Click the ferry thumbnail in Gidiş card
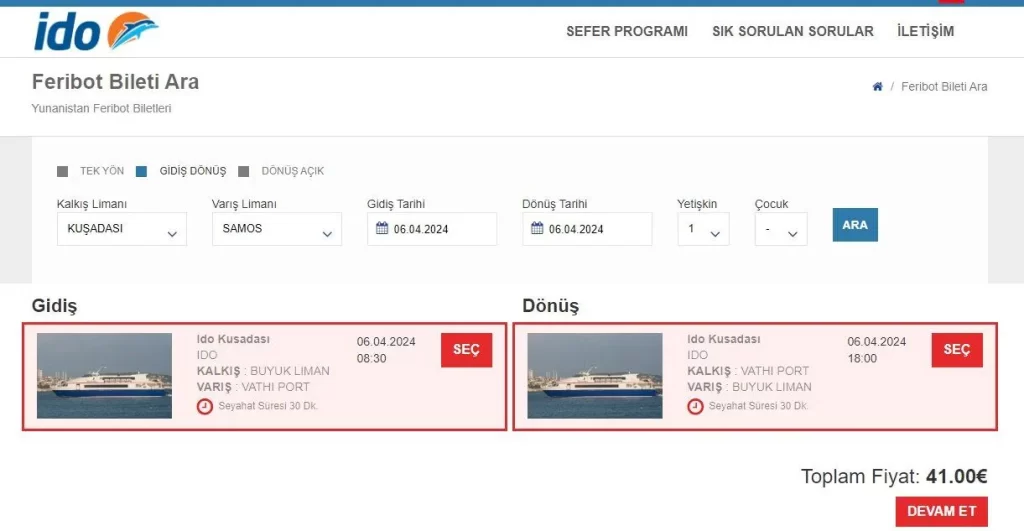The width and height of the screenshot is (1024, 531). tap(104, 376)
